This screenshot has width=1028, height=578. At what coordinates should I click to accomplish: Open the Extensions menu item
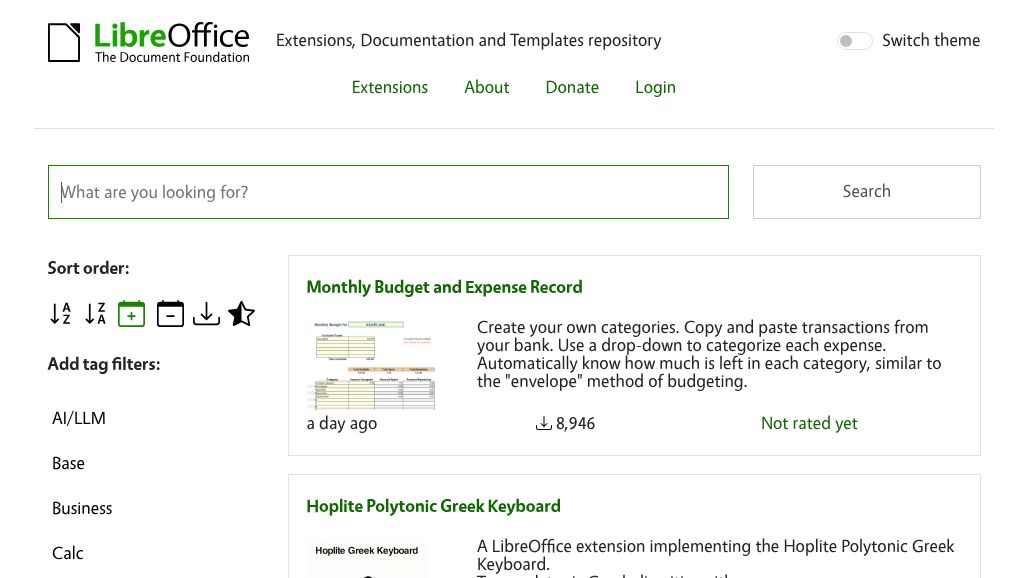point(389,87)
